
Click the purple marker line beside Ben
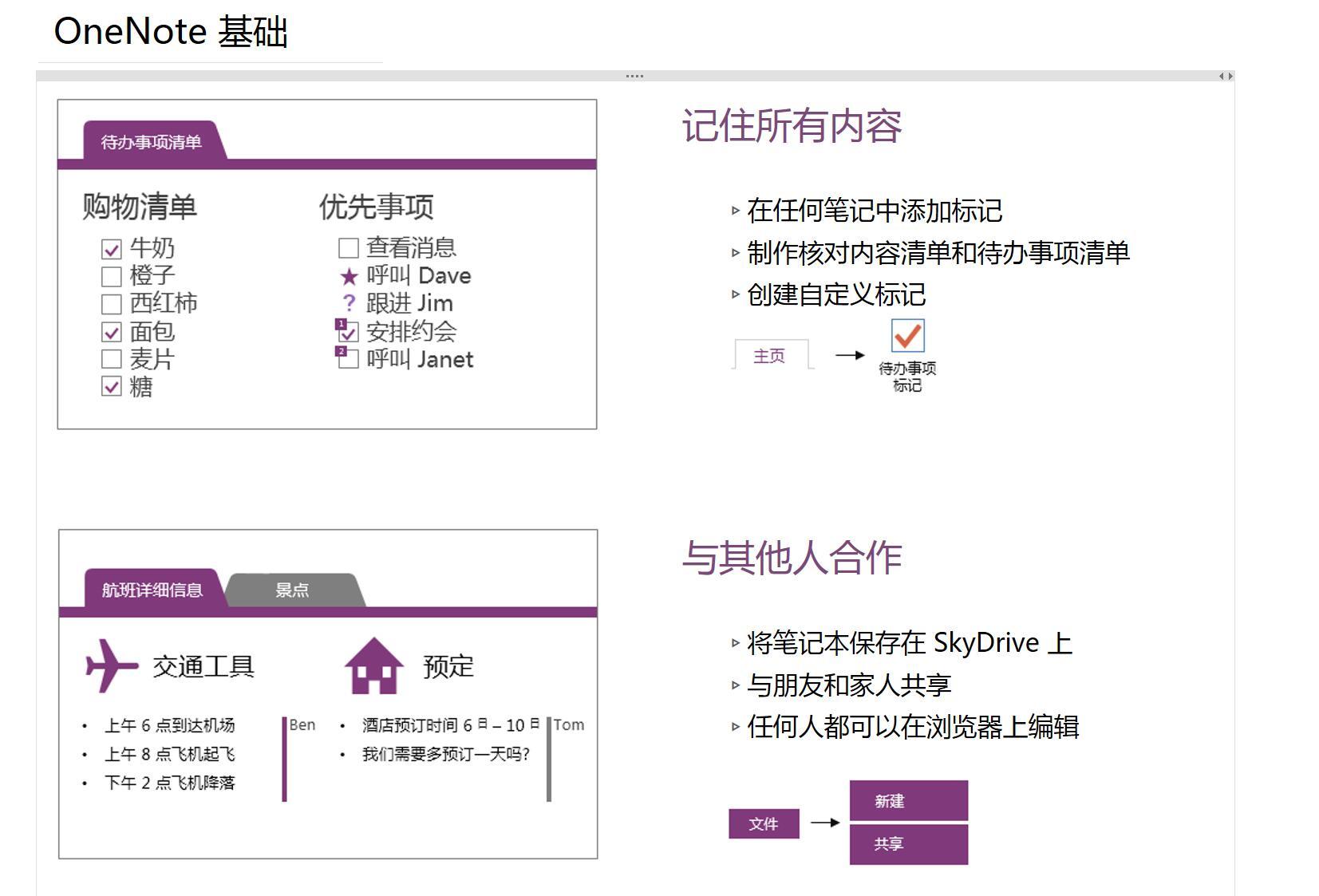point(285,758)
